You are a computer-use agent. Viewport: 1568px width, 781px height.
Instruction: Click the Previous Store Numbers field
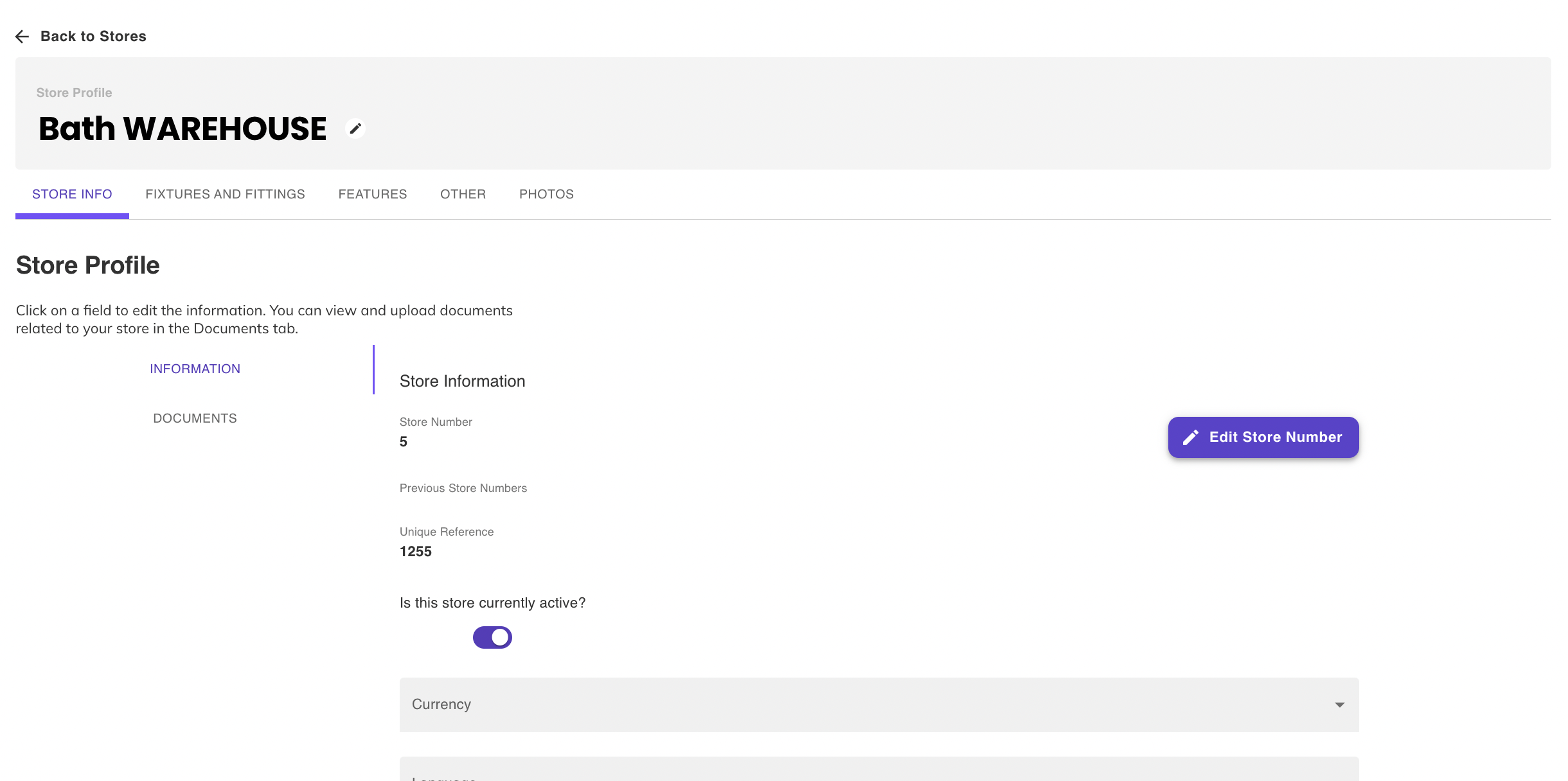463,488
